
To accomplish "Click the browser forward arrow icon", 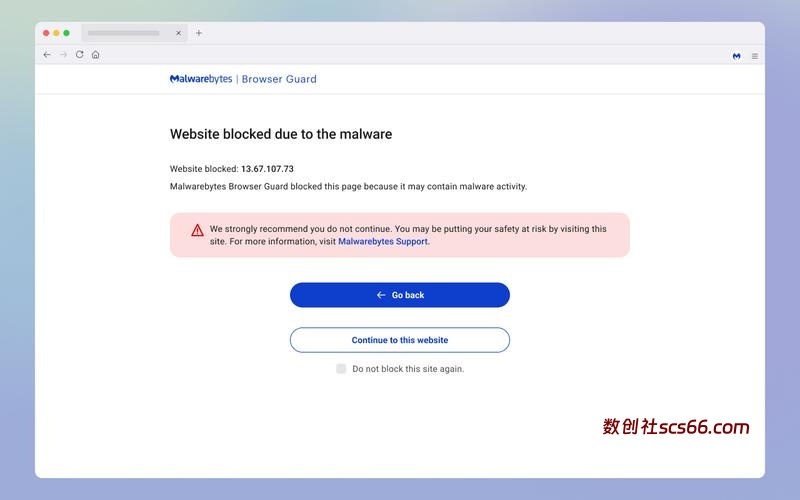I will point(63,55).
